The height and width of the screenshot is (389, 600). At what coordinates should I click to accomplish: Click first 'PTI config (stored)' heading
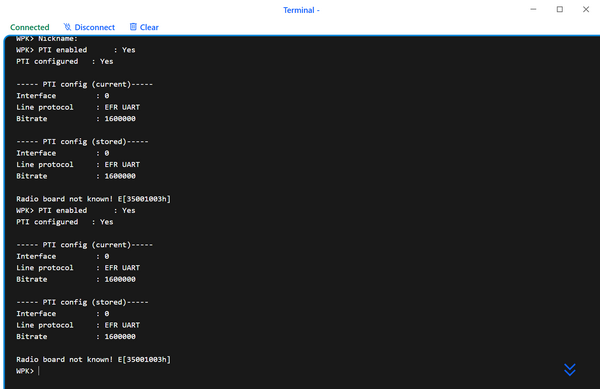(82, 142)
